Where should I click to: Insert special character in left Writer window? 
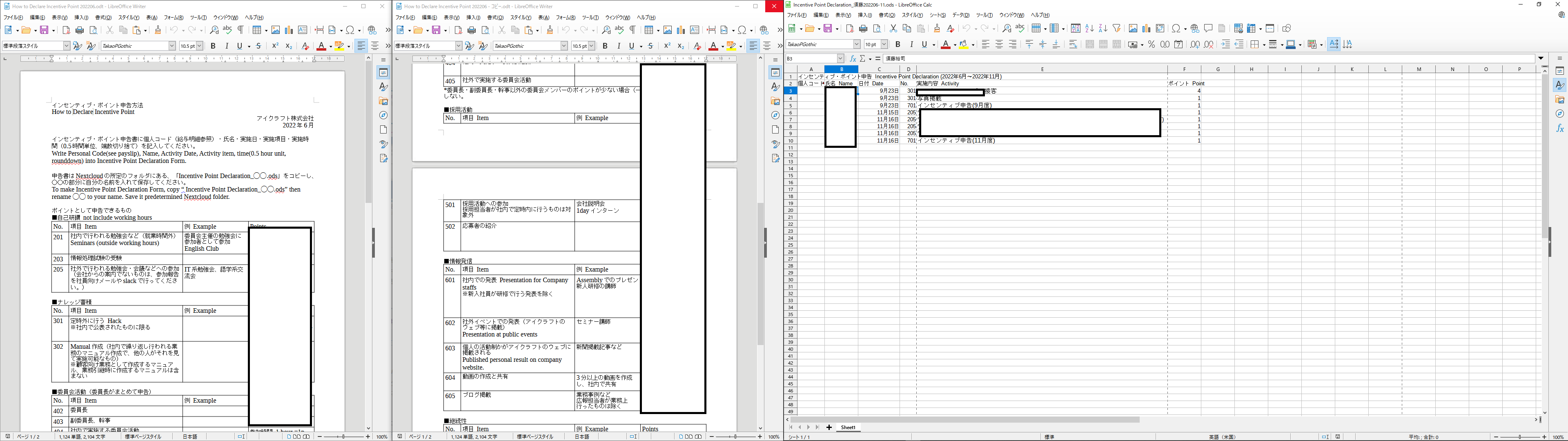point(351,30)
